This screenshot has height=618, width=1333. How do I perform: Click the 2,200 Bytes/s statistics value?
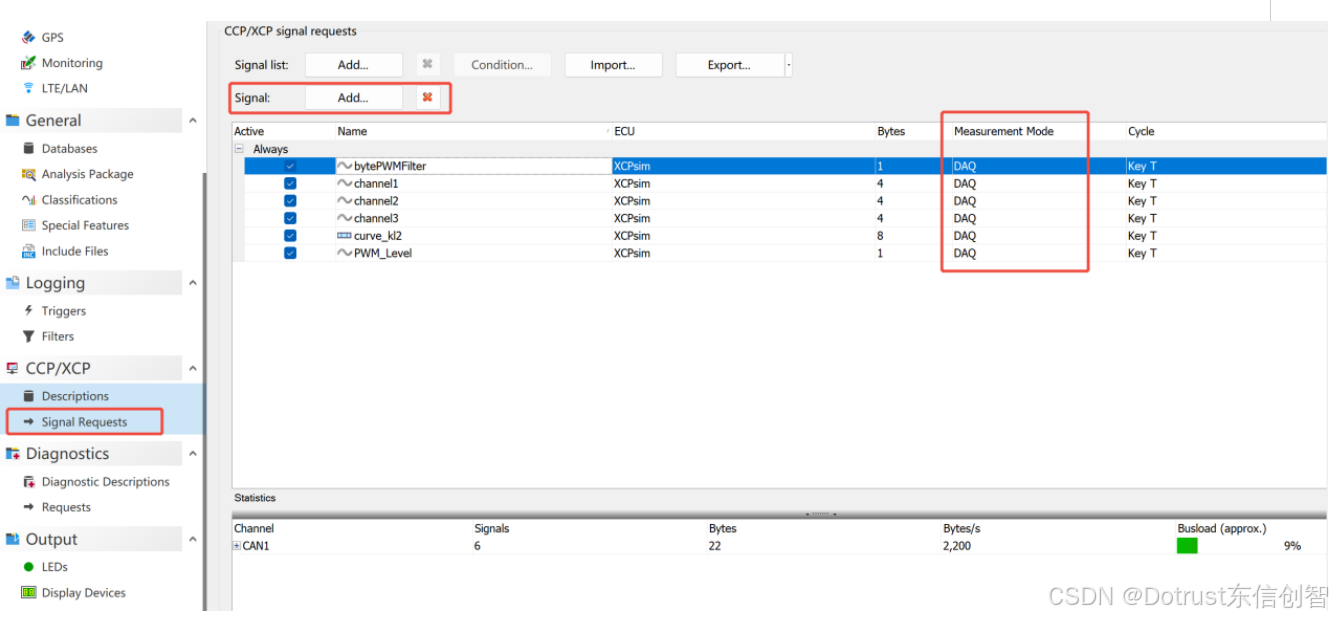click(x=957, y=546)
